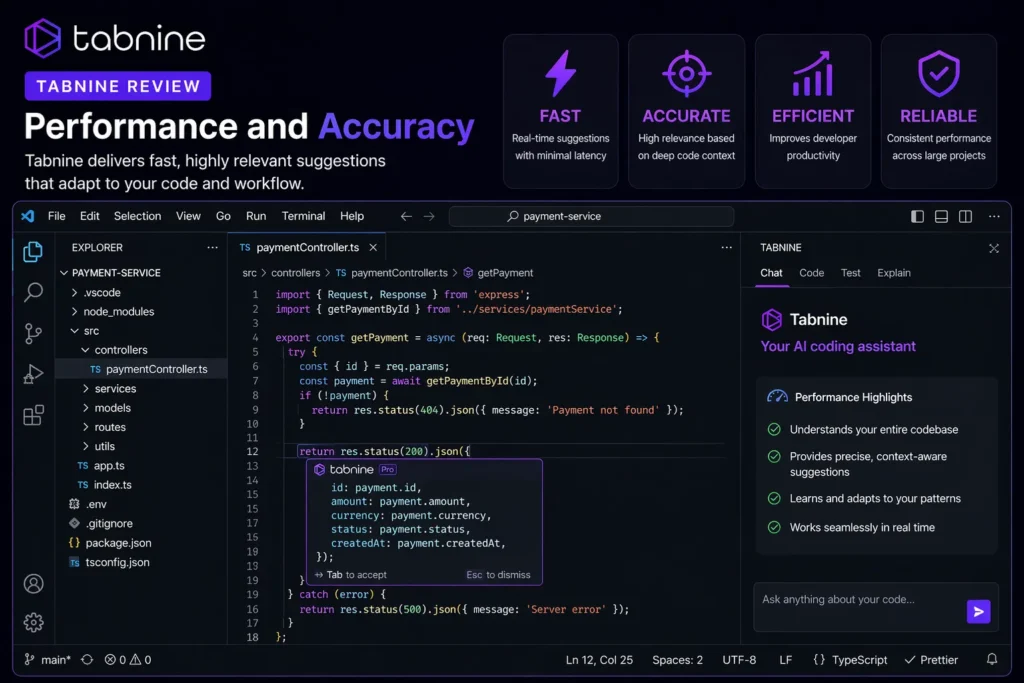Viewport: 1024px width, 683px height.
Task: Click the Performance Highlights gauge icon
Action: pyautogui.click(x=777, y=396)
